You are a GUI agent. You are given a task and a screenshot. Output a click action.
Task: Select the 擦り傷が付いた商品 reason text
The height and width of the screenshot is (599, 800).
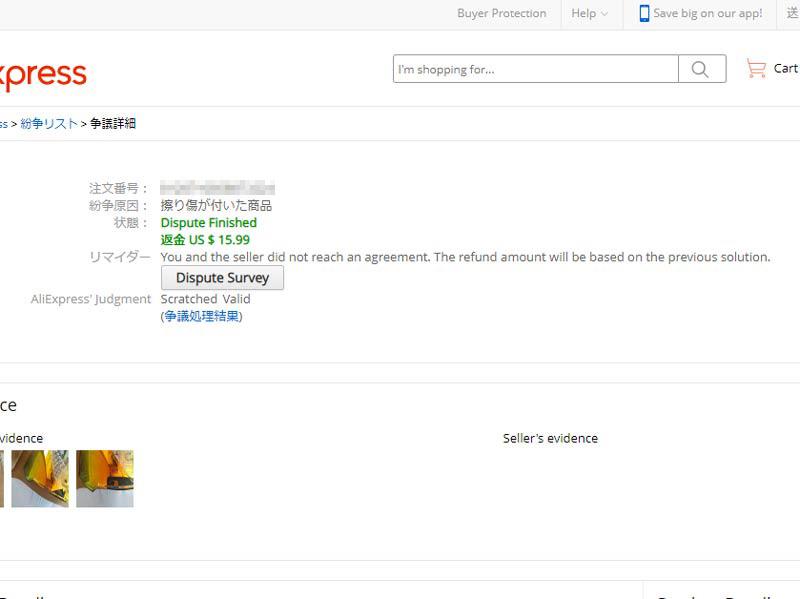tap(216, 206)
